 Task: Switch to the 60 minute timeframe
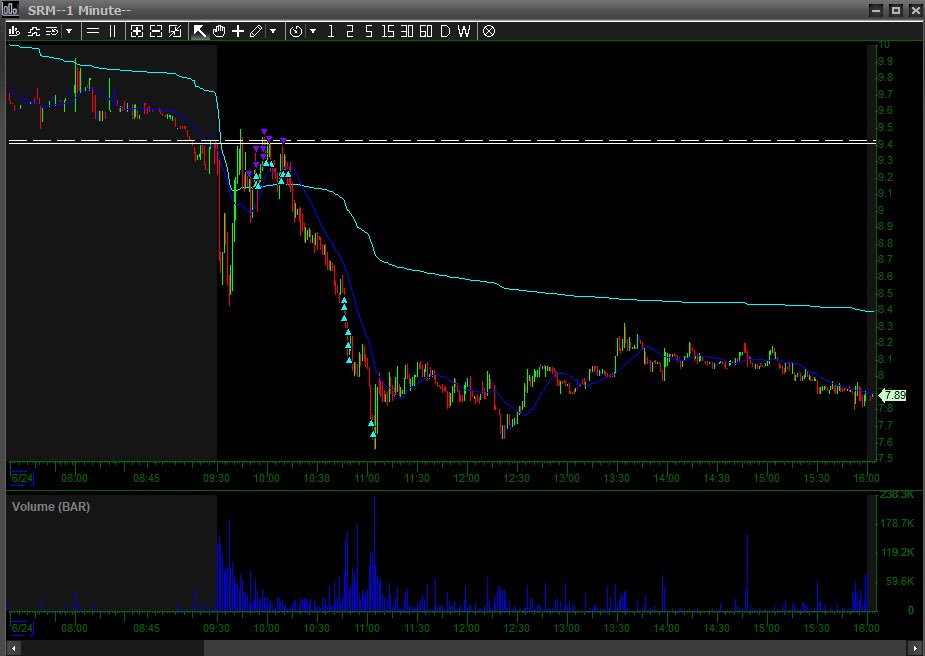[426, 31]
